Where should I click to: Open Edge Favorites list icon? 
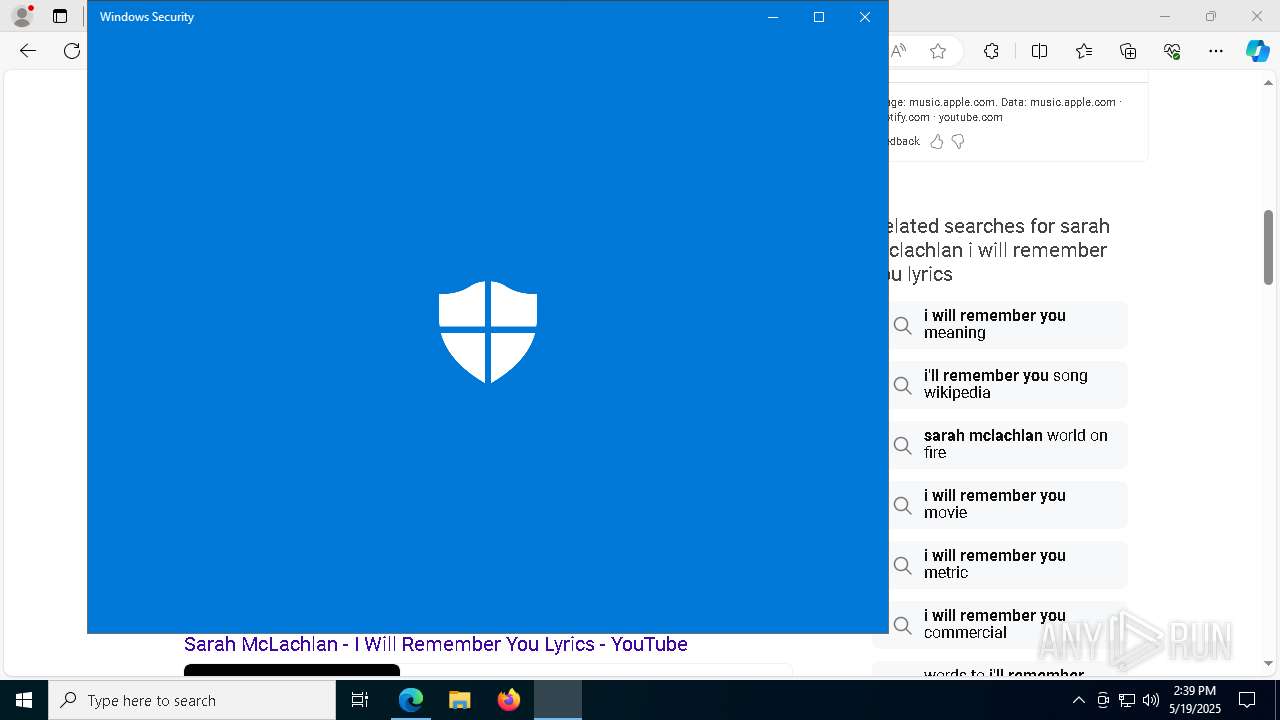(x=1084, y=51)
